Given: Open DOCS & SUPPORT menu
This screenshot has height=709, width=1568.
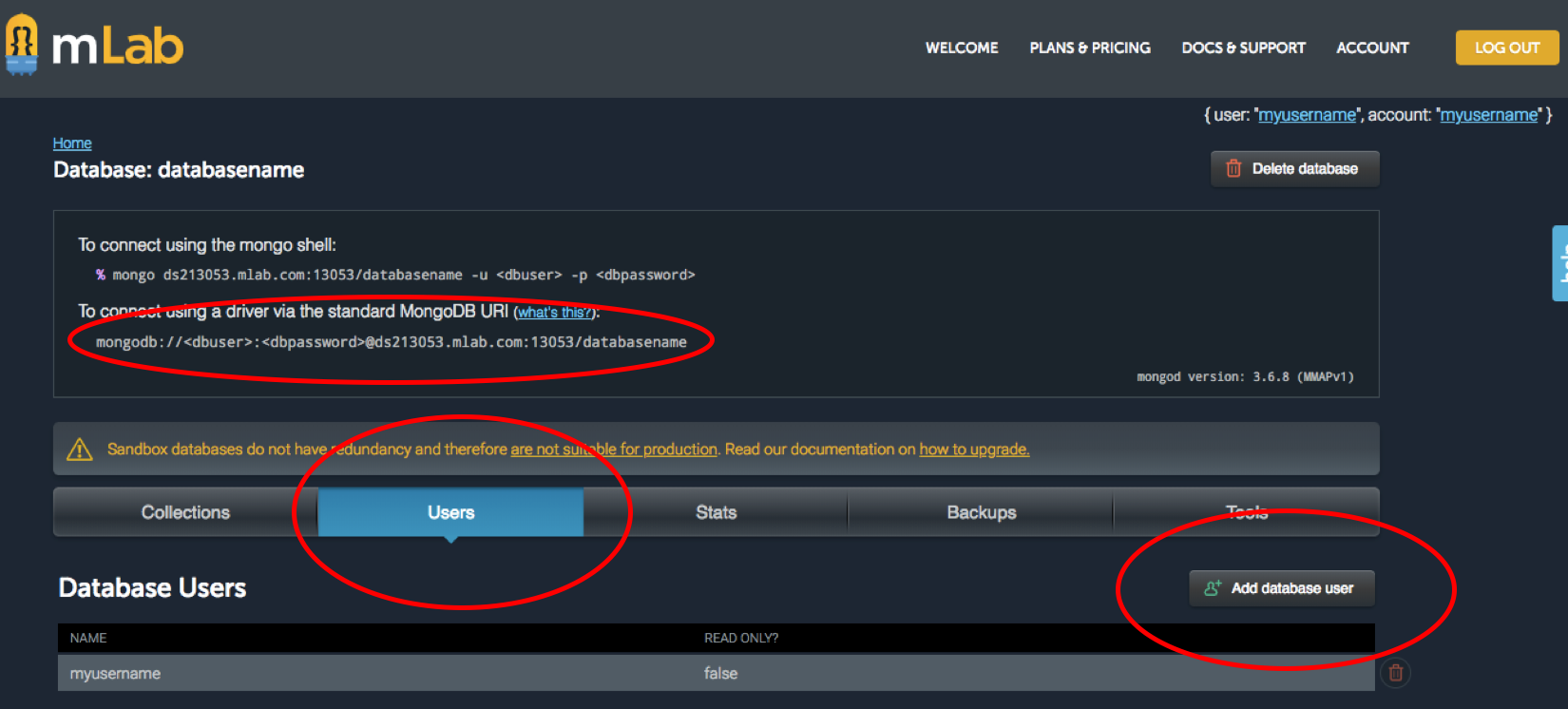Looking at the screenshot, I should pyautogui.click(x=1243, y=48).
